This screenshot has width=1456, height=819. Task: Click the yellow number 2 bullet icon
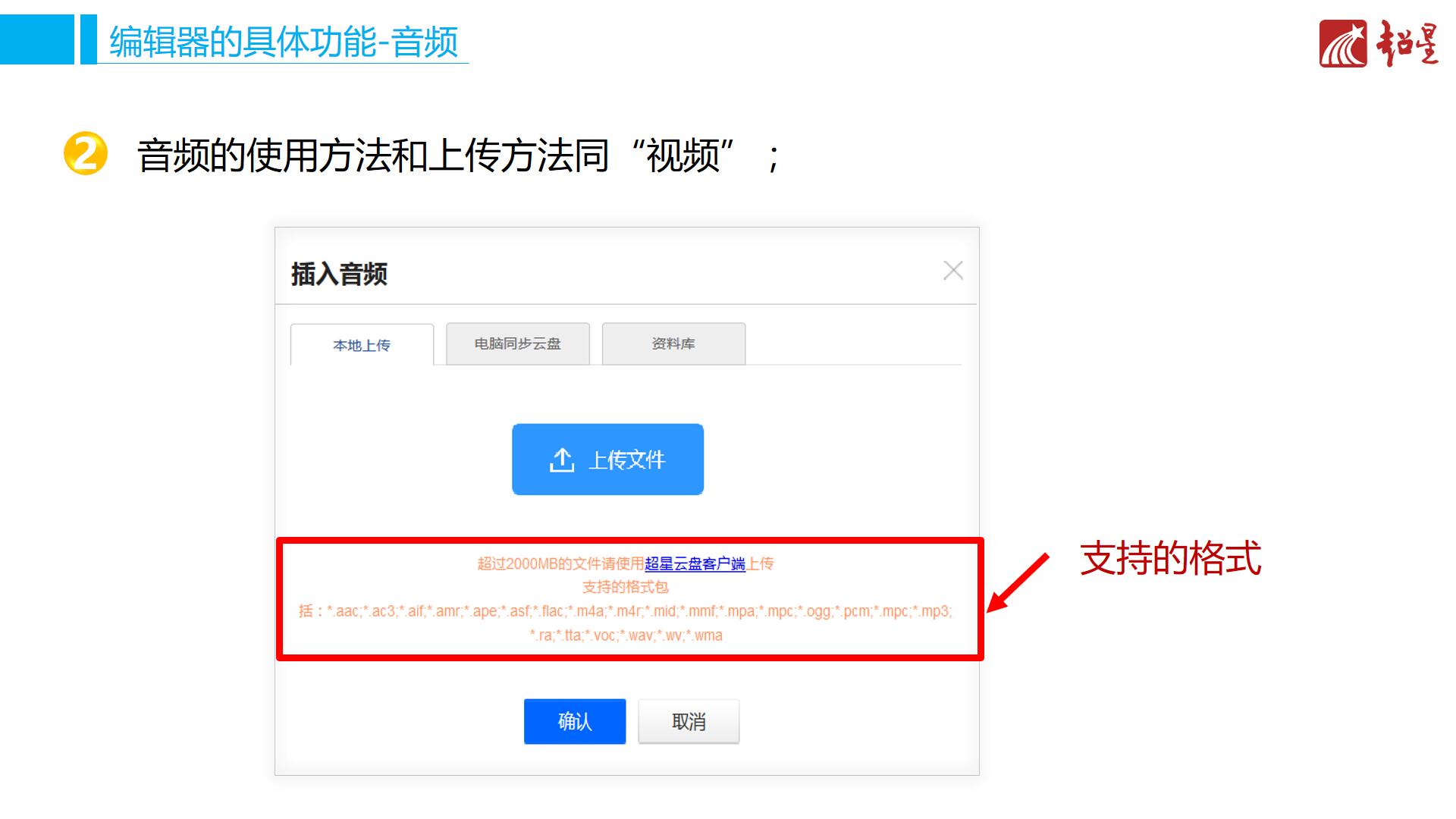(85, 154)
